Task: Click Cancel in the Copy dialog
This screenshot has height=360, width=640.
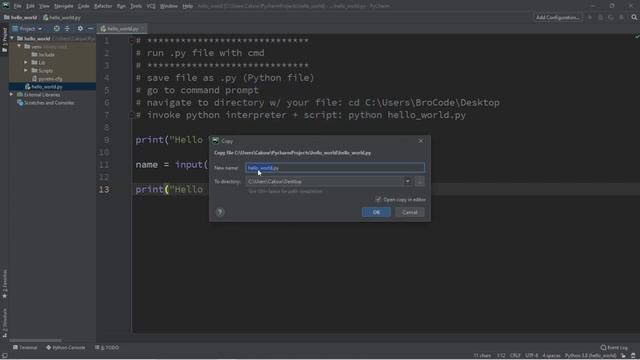Action: [x=410, y=212]
